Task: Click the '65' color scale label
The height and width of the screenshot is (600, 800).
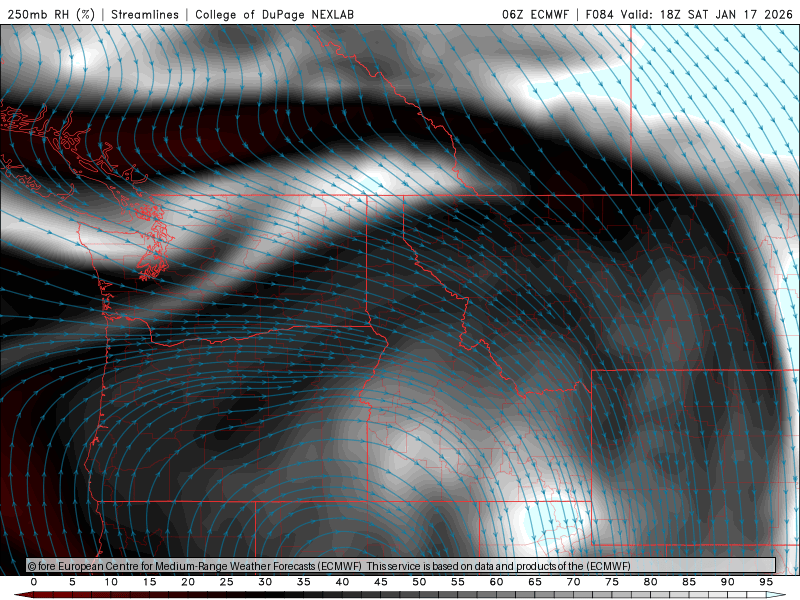Action: pos(535,582)
